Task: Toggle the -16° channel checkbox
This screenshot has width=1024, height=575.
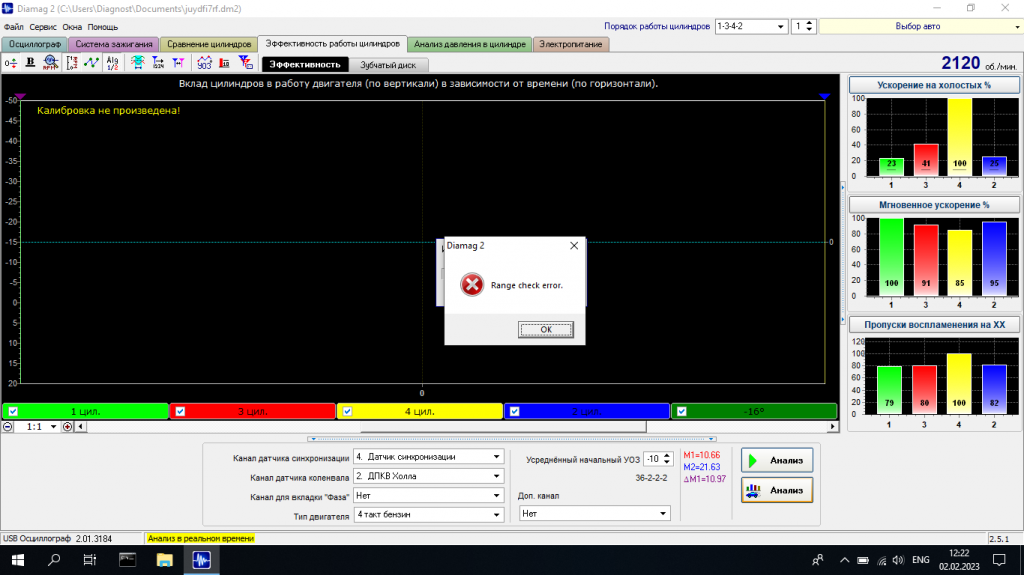Action: point(682,411)
